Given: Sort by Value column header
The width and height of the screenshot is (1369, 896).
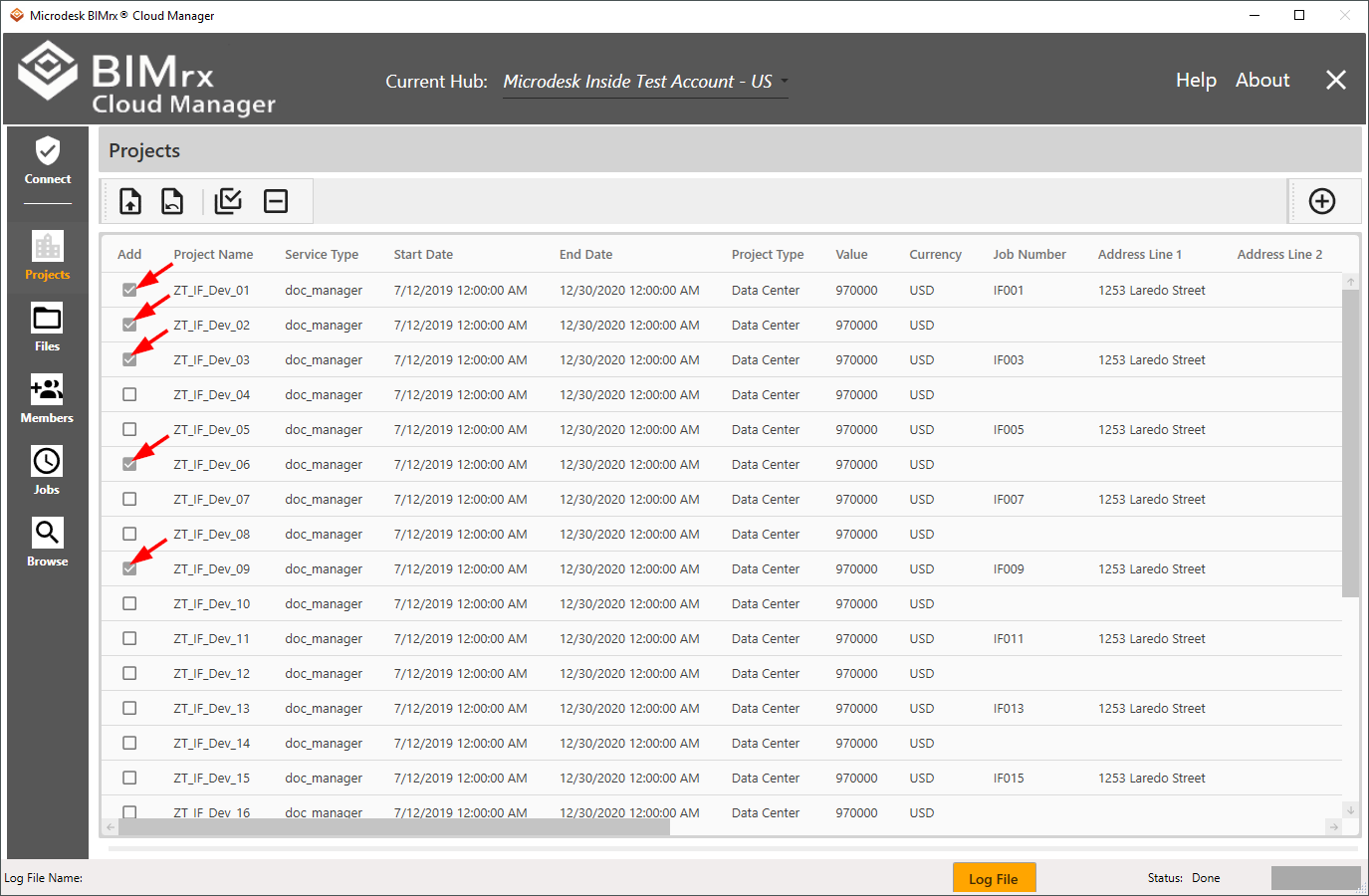Looking at the screenshot, I should point(851,254).
